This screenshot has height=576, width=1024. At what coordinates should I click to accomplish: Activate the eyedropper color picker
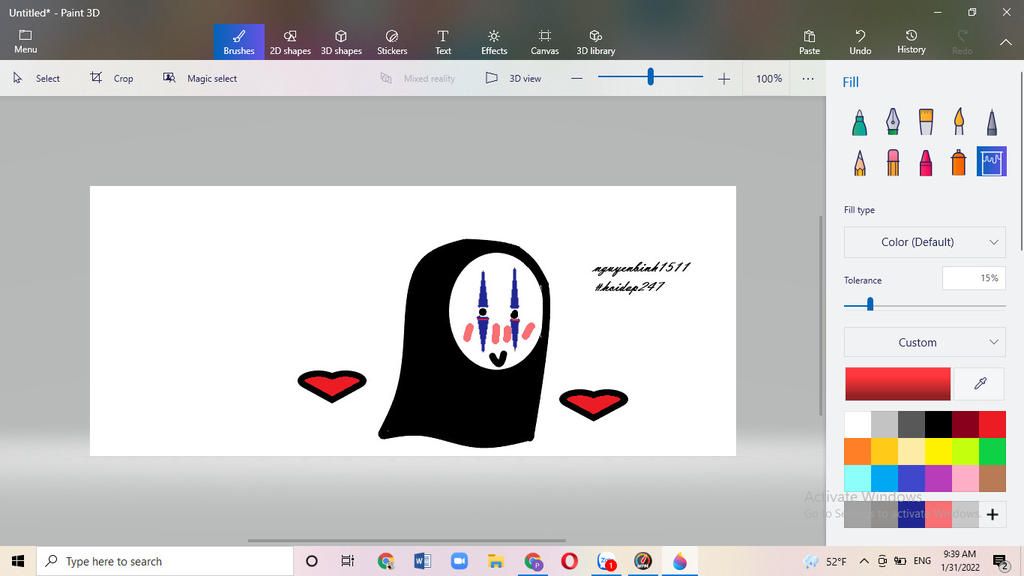click(x=980, y=383)
